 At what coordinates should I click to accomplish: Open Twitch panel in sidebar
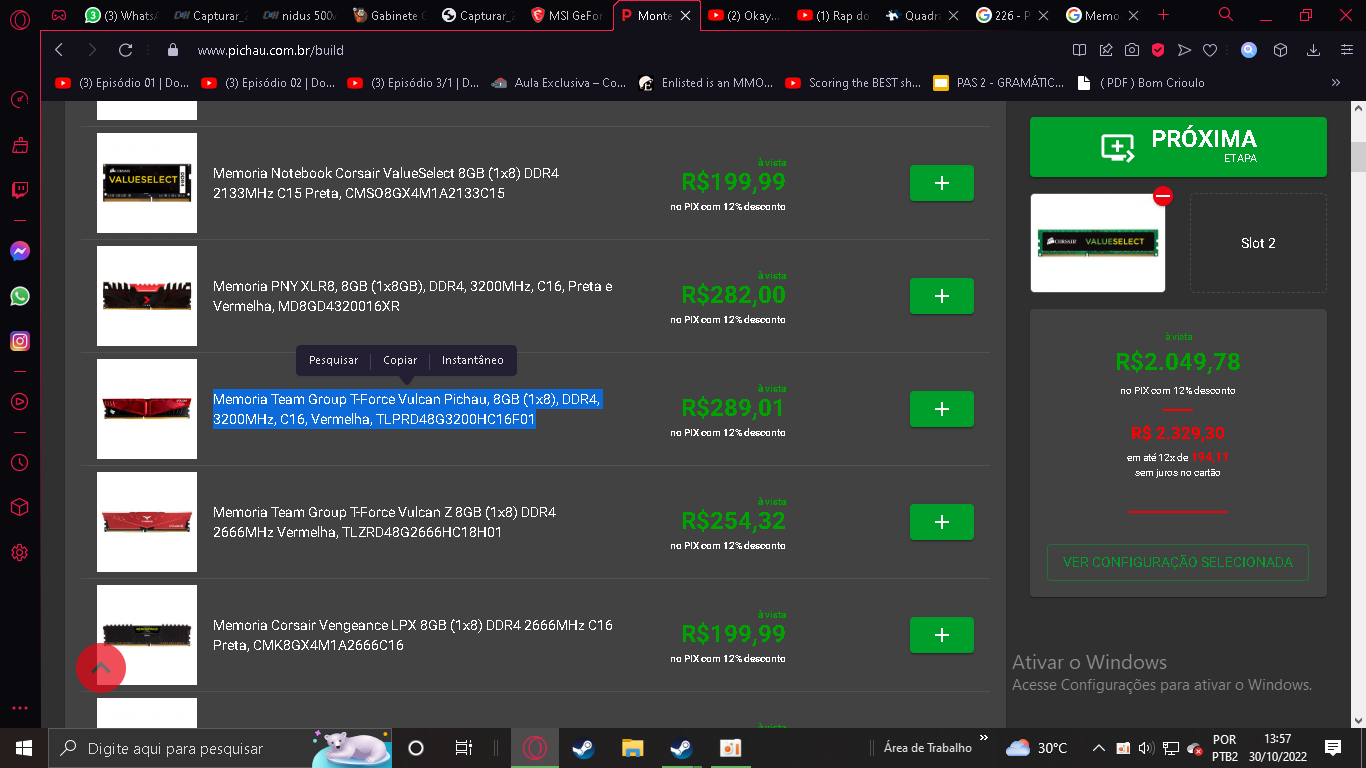[x=19, y=190]
